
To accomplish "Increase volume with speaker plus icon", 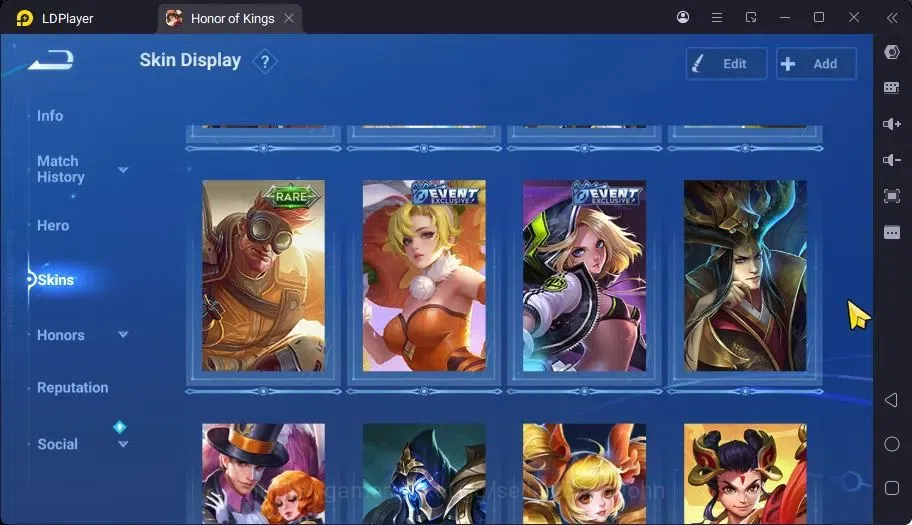I will (x=892, y=124).
